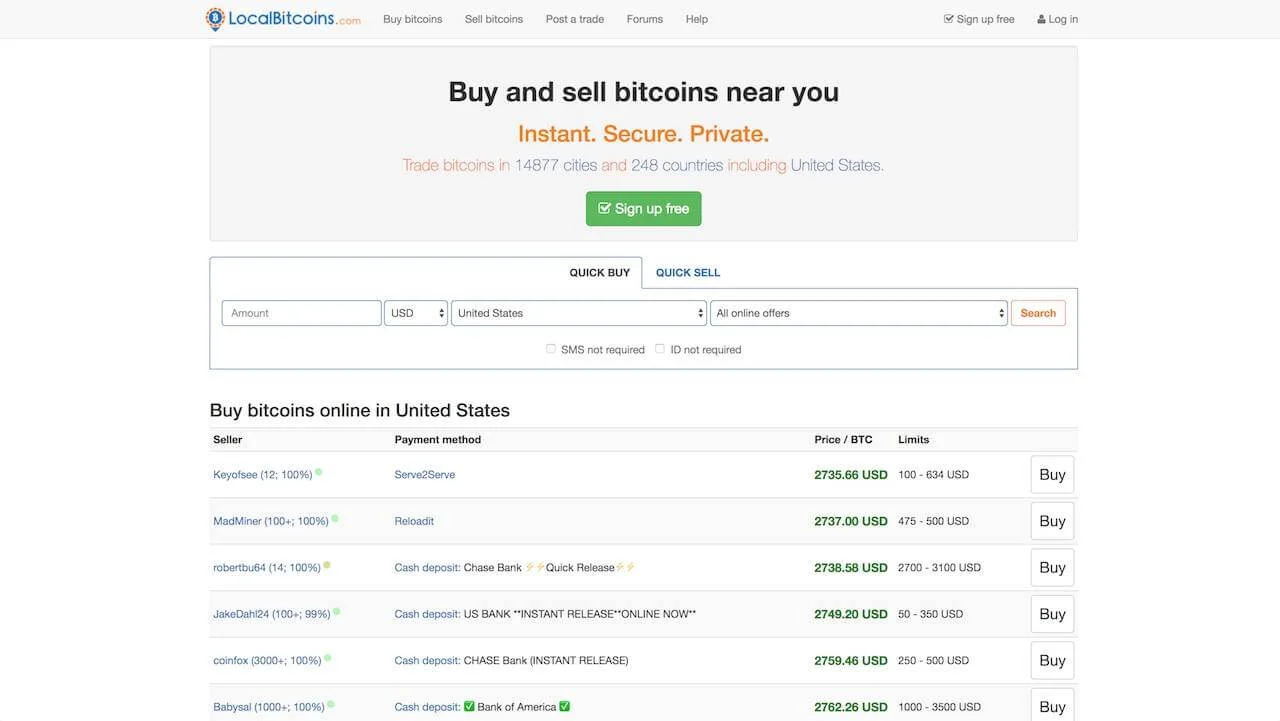The image size is (1280, 721).
Task: Click the green online status dot beside Keyofsee
Action: (x=318, y=470)
